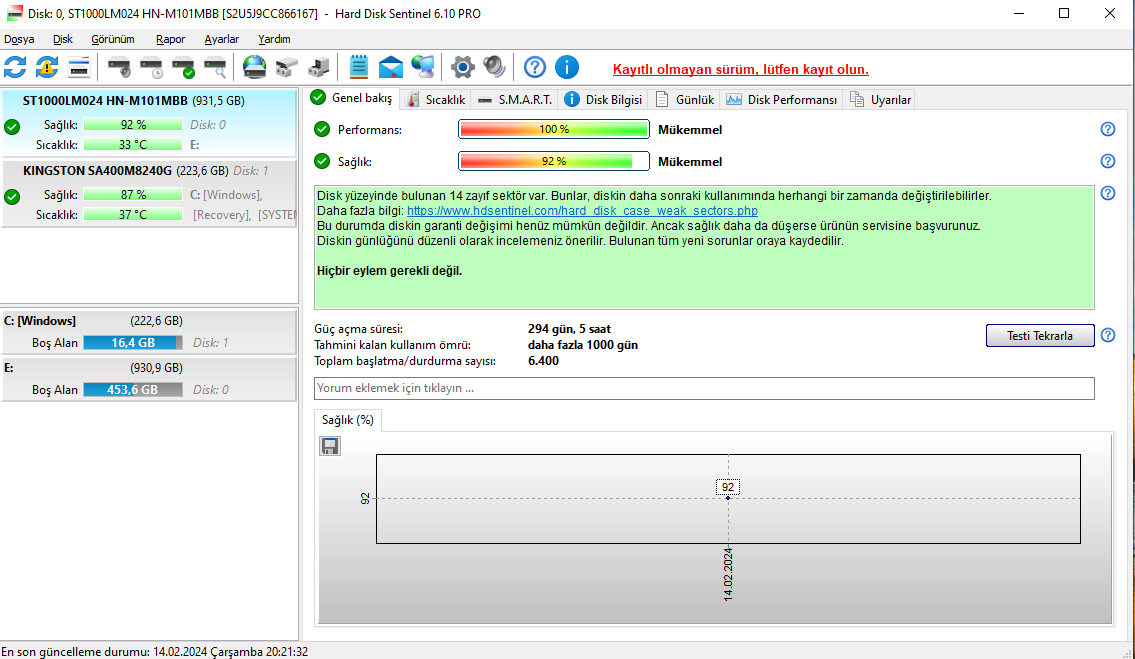This screenshot has height=659, width=1135.
Task: Open the Dosya menu
Action: point(19,39)
